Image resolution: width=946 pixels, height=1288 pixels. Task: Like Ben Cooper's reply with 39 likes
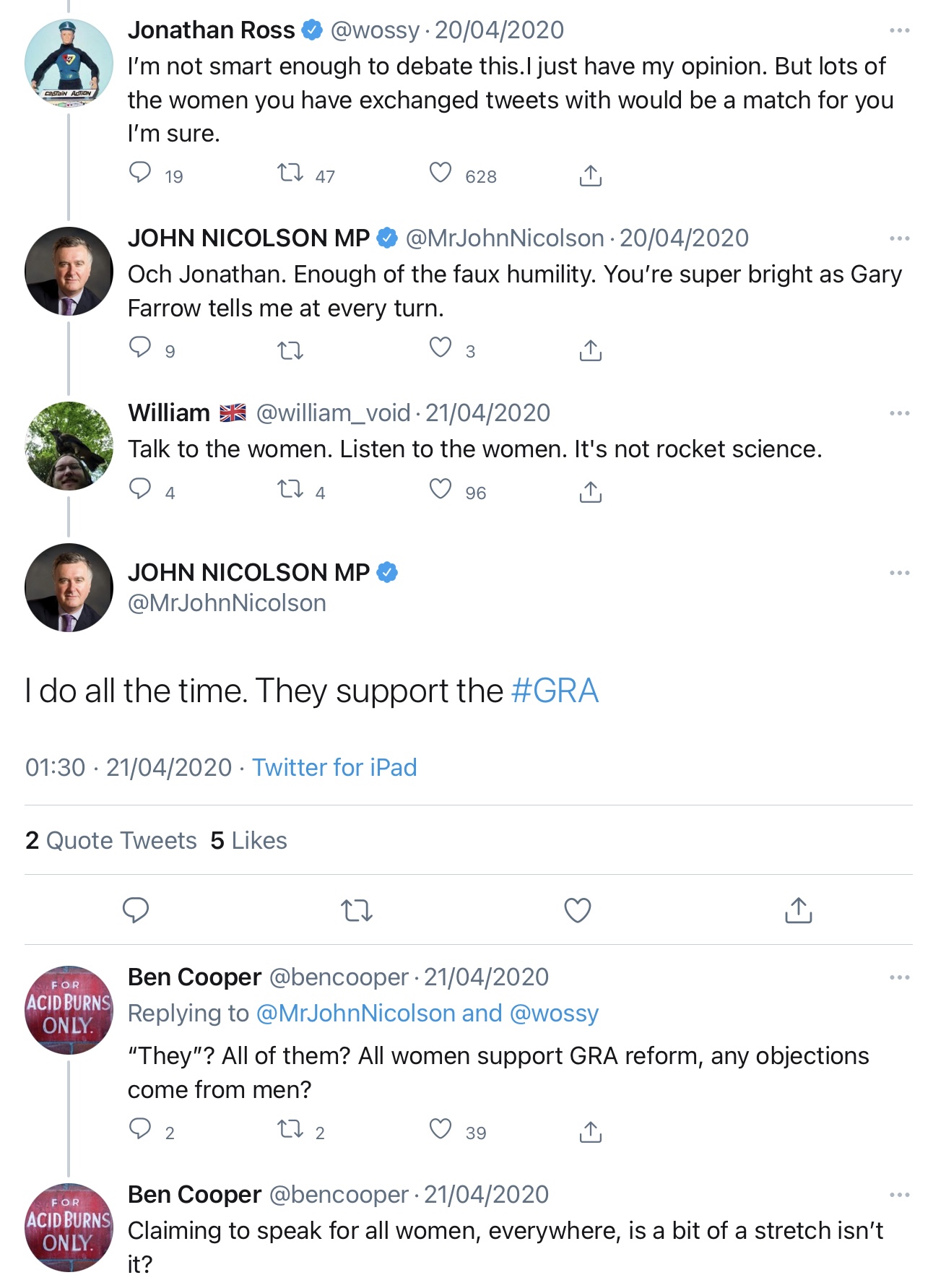[441, 1129]
